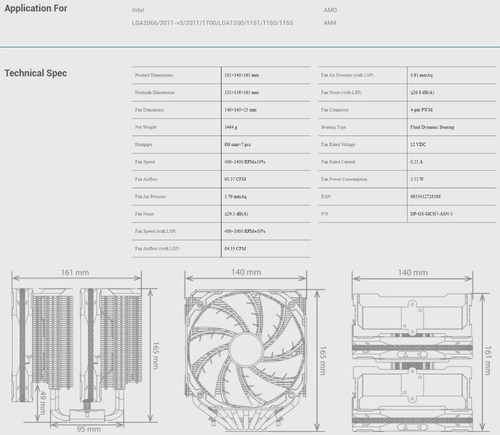Click the 'Fan Power Consumption' label
The width and height of the screenshot is (500, 435).
tap(344, 179)
